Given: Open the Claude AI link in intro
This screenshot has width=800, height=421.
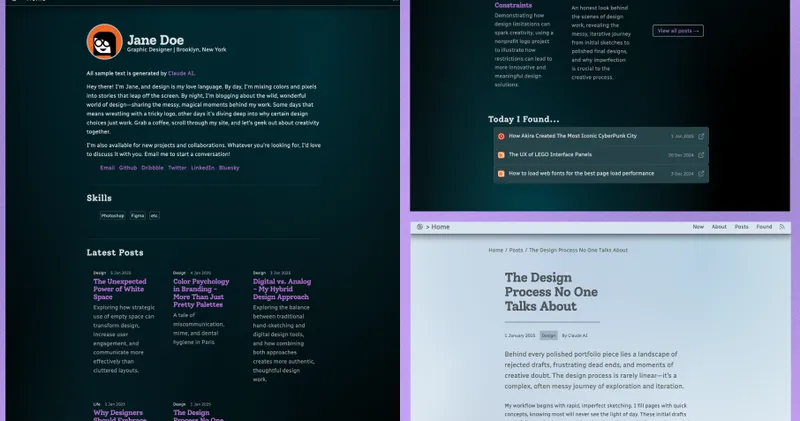Looking at the screenshot, I should pyautogui.click(x=179, y=74).
